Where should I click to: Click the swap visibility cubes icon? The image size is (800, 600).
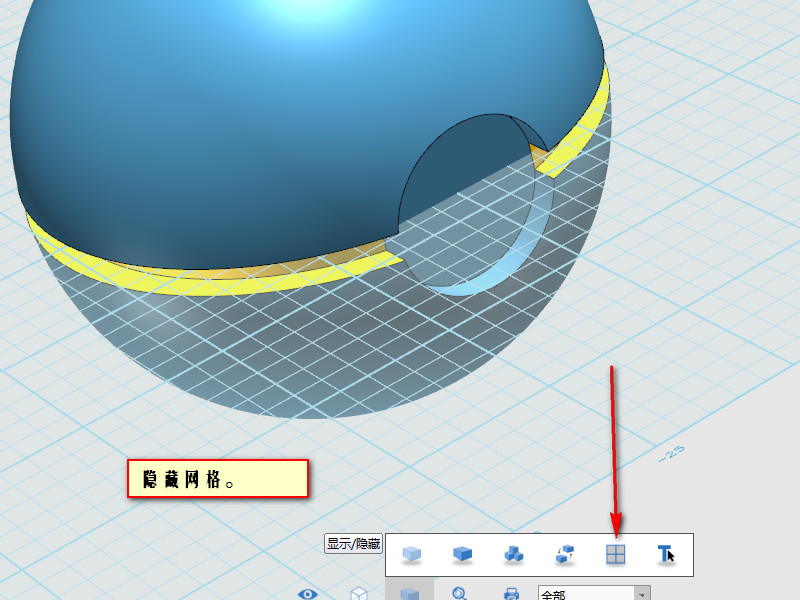point(564,554)
